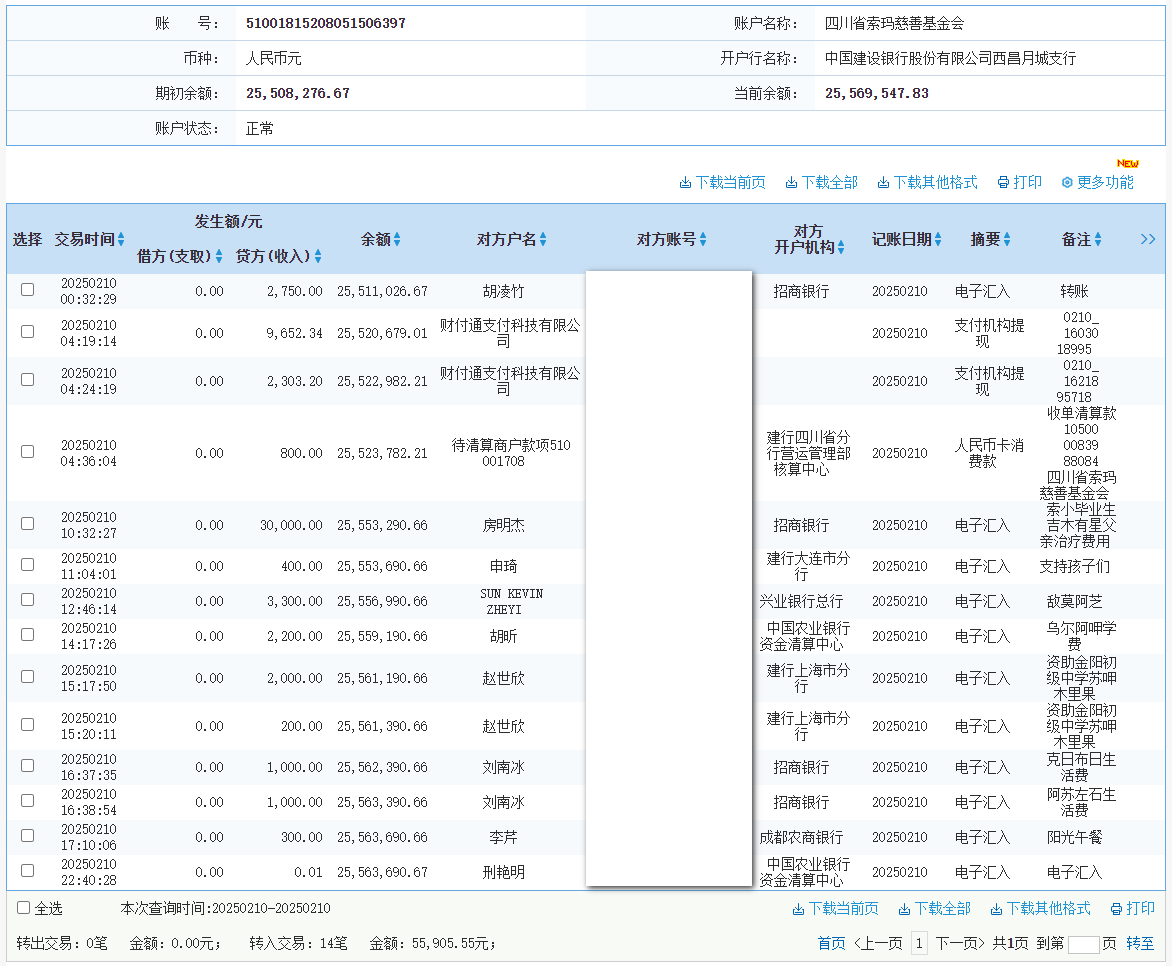Click the download icon beside bottom 下载其他格式
Image resolution: width=1172 pixels, height=966 pixels.
pos(996,909)
